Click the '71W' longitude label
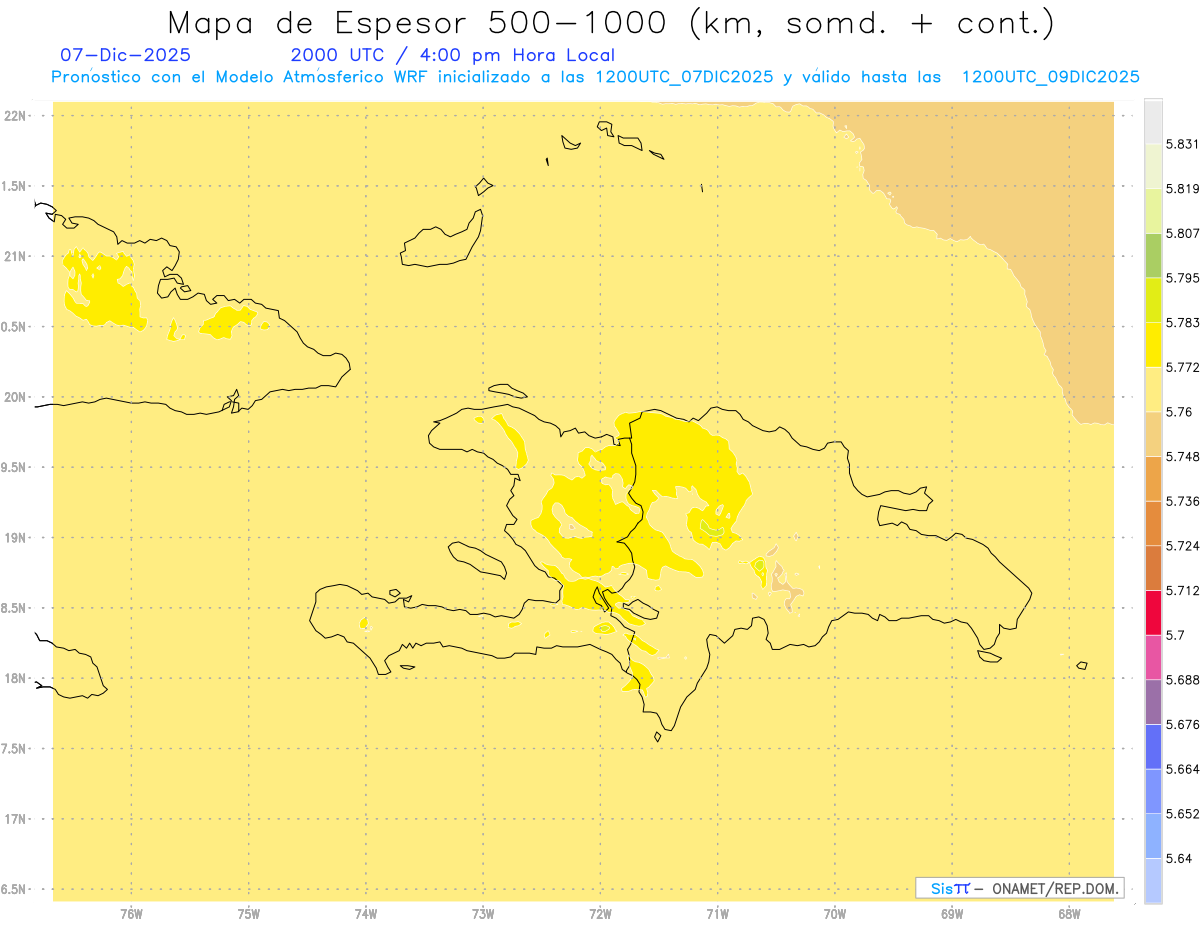This screenshot has width=1200, height=927. tap(717, 914)
